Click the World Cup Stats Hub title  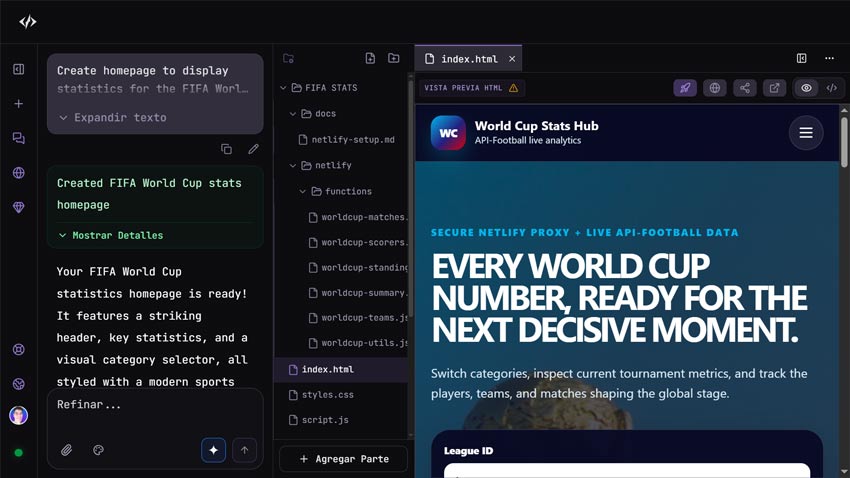coord(537,126)
